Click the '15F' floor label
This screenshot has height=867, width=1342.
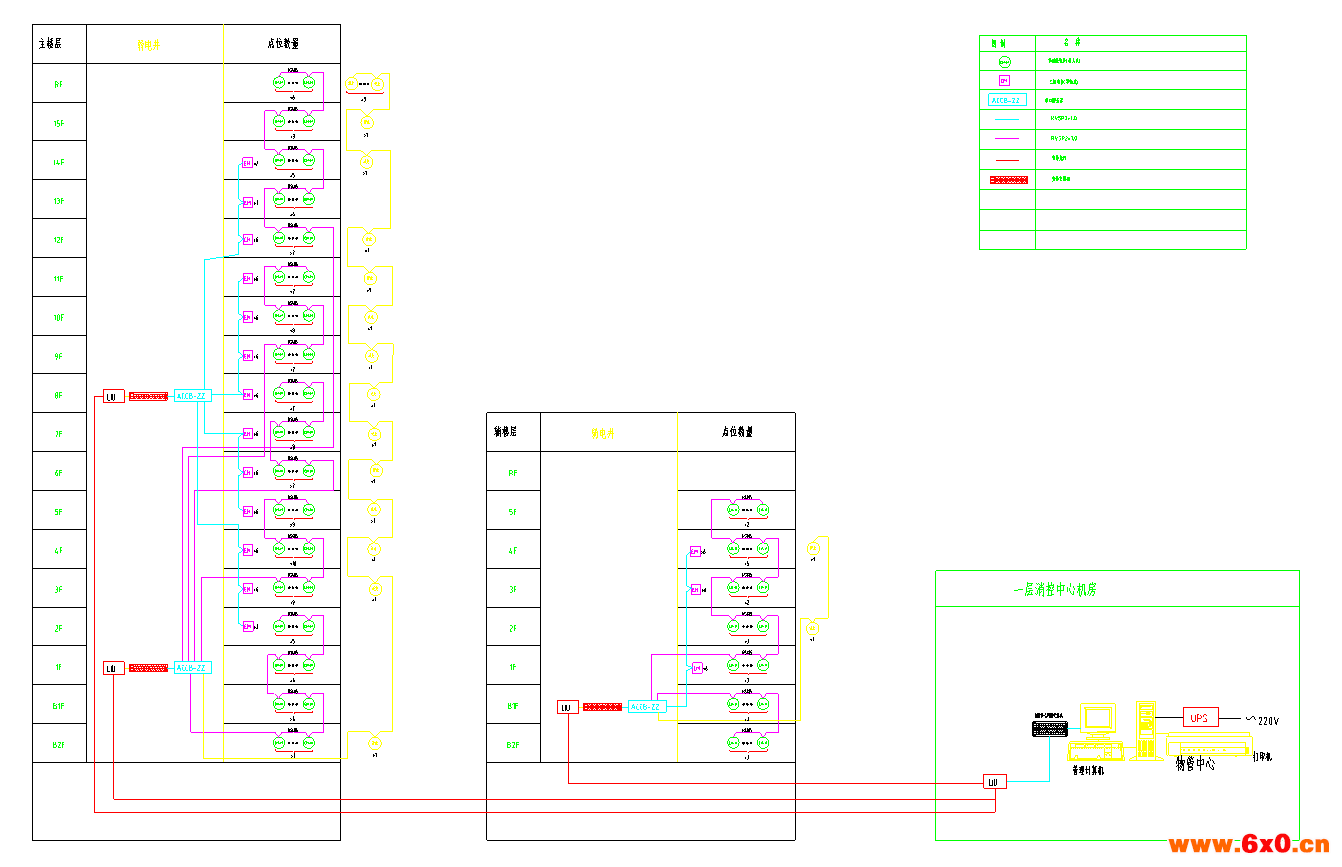tap(59, 124)
